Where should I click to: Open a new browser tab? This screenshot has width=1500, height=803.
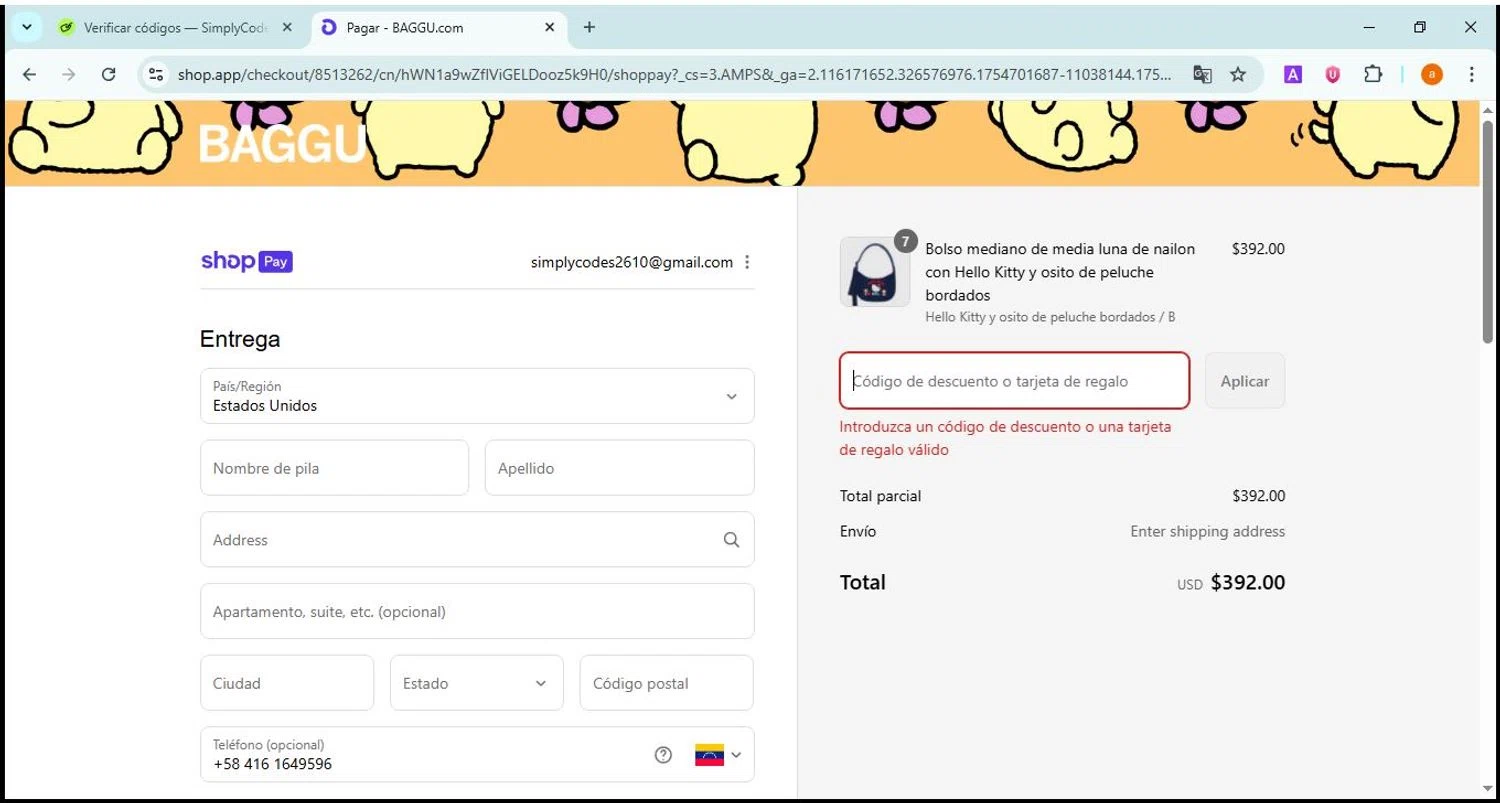589,27
